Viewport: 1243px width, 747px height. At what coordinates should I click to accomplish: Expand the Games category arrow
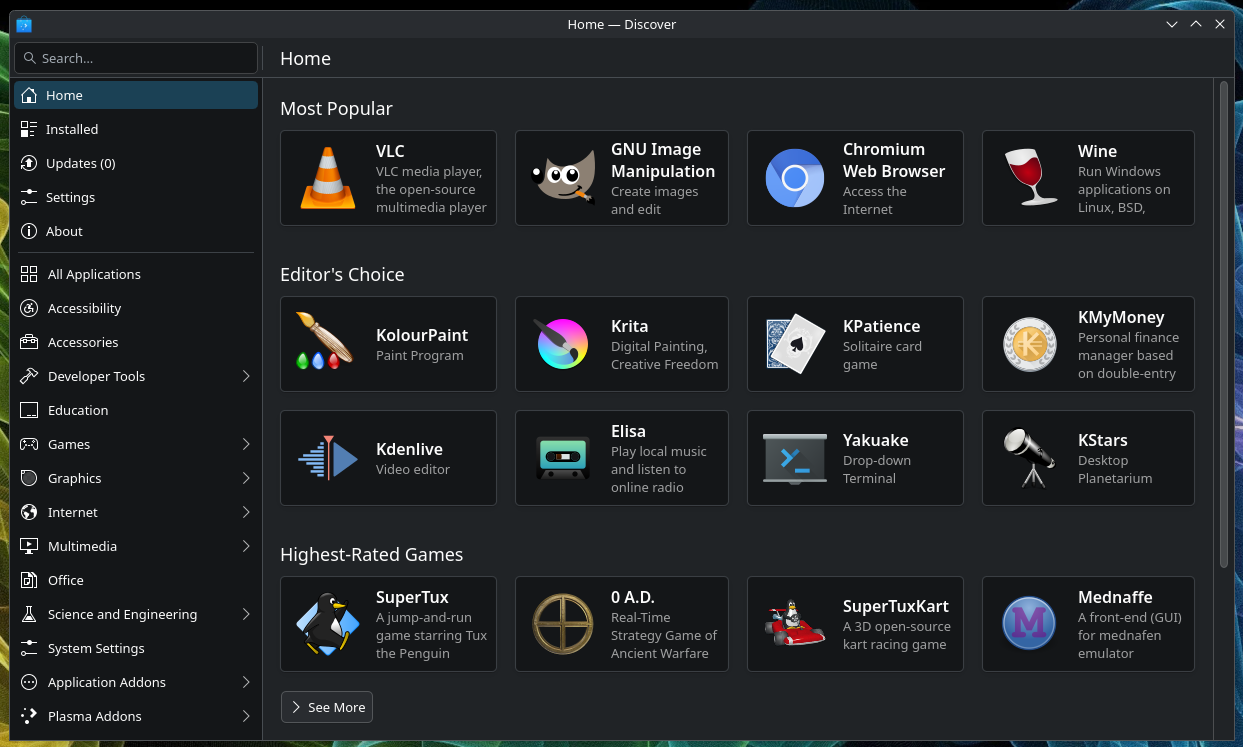tap(246, 444)
